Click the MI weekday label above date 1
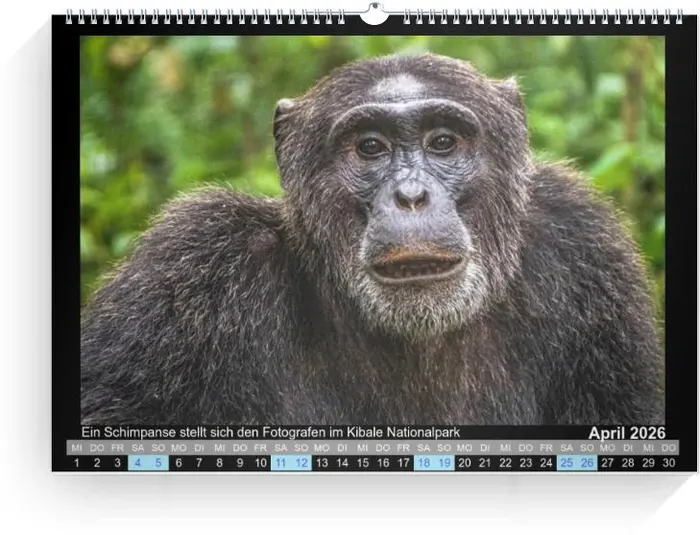This screenshot has width=700, height=535. pos(77,448)
